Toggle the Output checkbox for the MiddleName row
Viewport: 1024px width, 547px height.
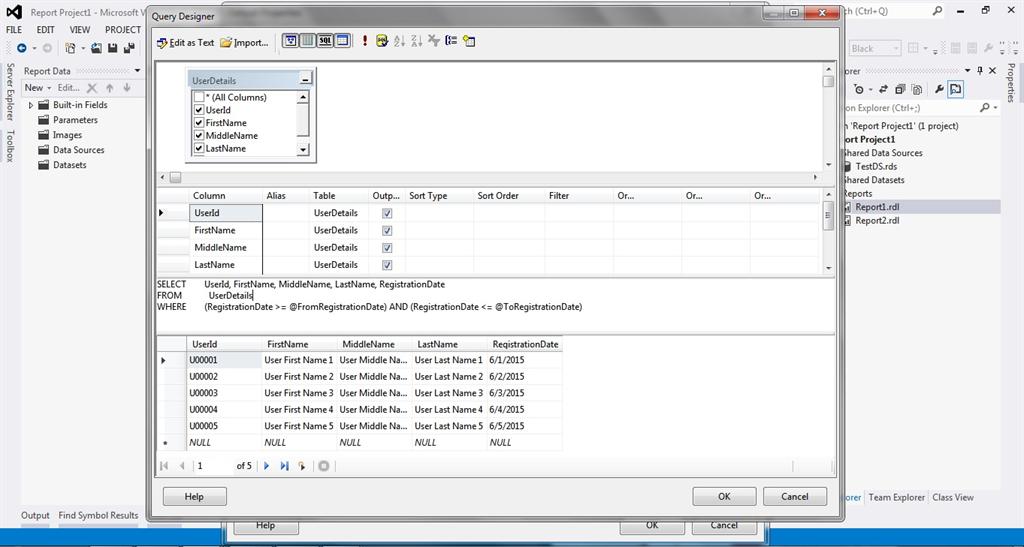pyautogui.click(x=387, y=248)
